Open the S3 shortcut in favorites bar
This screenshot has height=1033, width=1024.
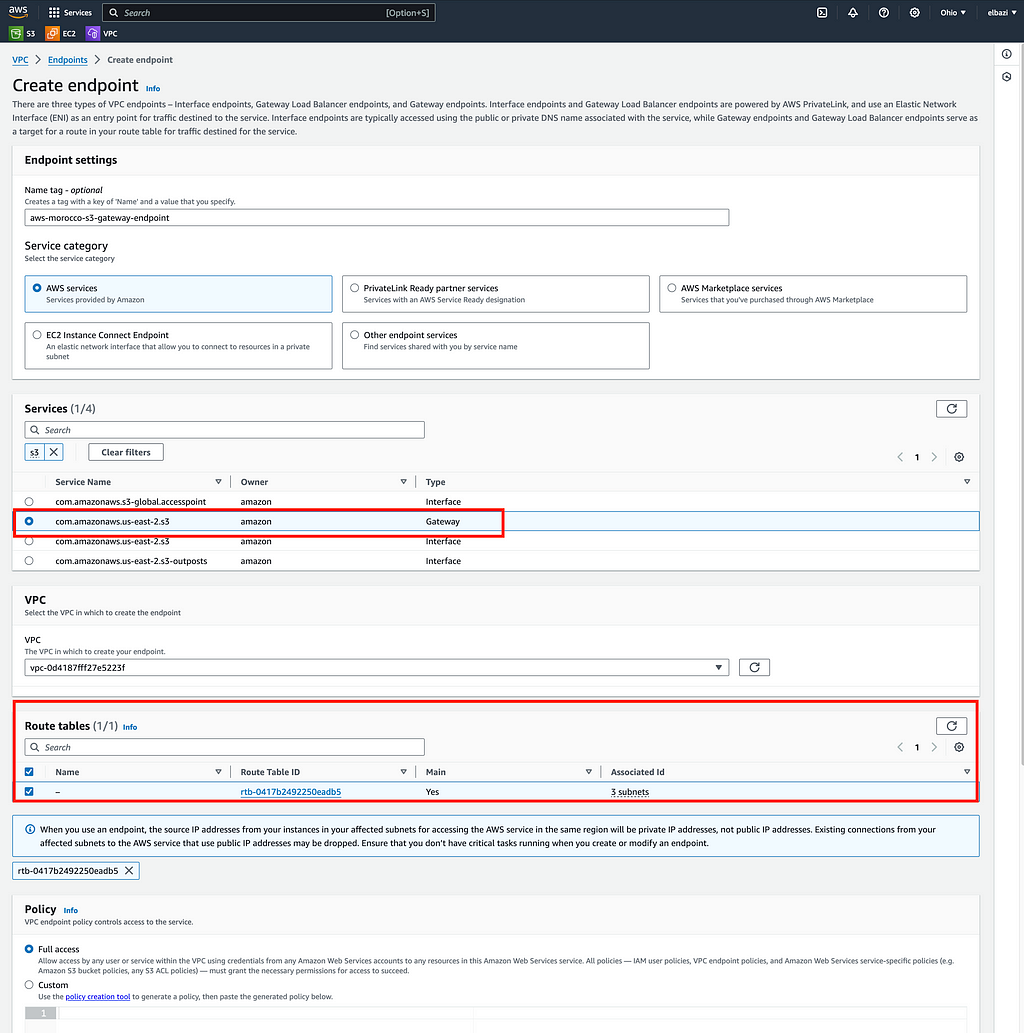(x=22, y=34)
